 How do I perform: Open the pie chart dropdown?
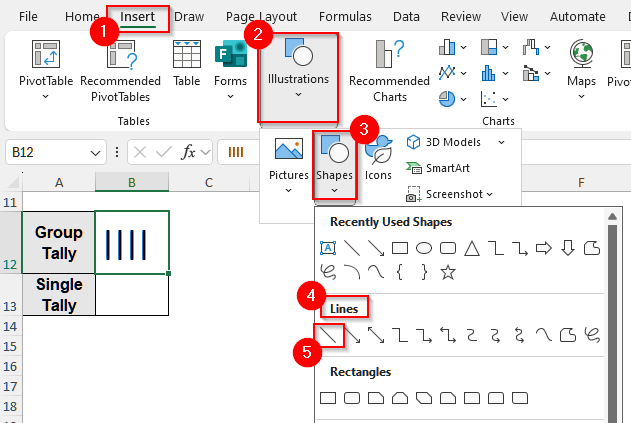(464, 99)
